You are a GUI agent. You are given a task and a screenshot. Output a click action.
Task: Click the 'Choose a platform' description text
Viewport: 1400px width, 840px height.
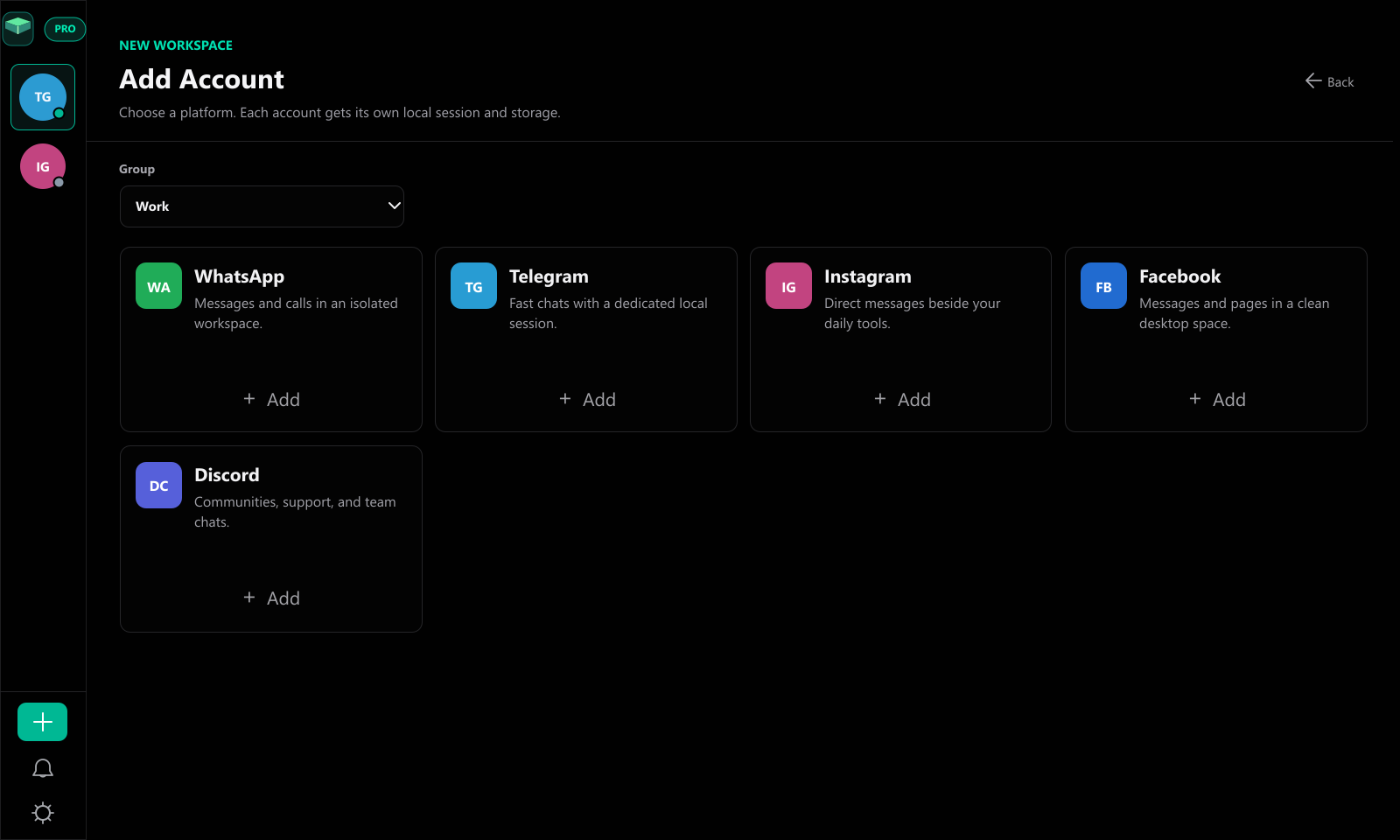[x=339, y=113]
